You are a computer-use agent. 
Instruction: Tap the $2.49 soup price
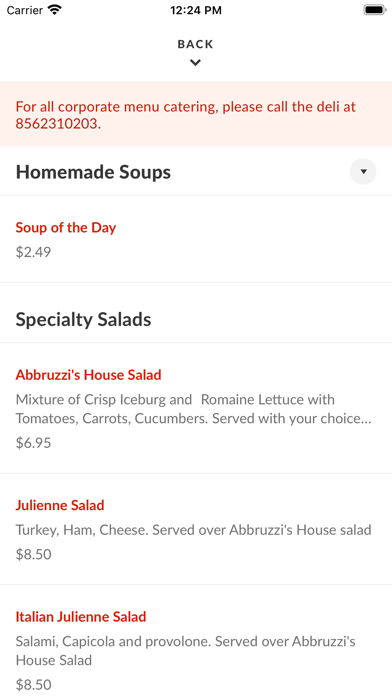33,252
